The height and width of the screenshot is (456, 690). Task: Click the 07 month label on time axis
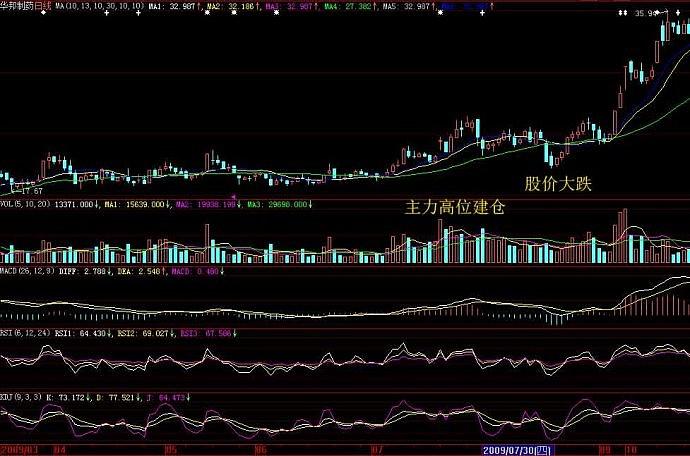pyautogui.click(x=377, y=450)
